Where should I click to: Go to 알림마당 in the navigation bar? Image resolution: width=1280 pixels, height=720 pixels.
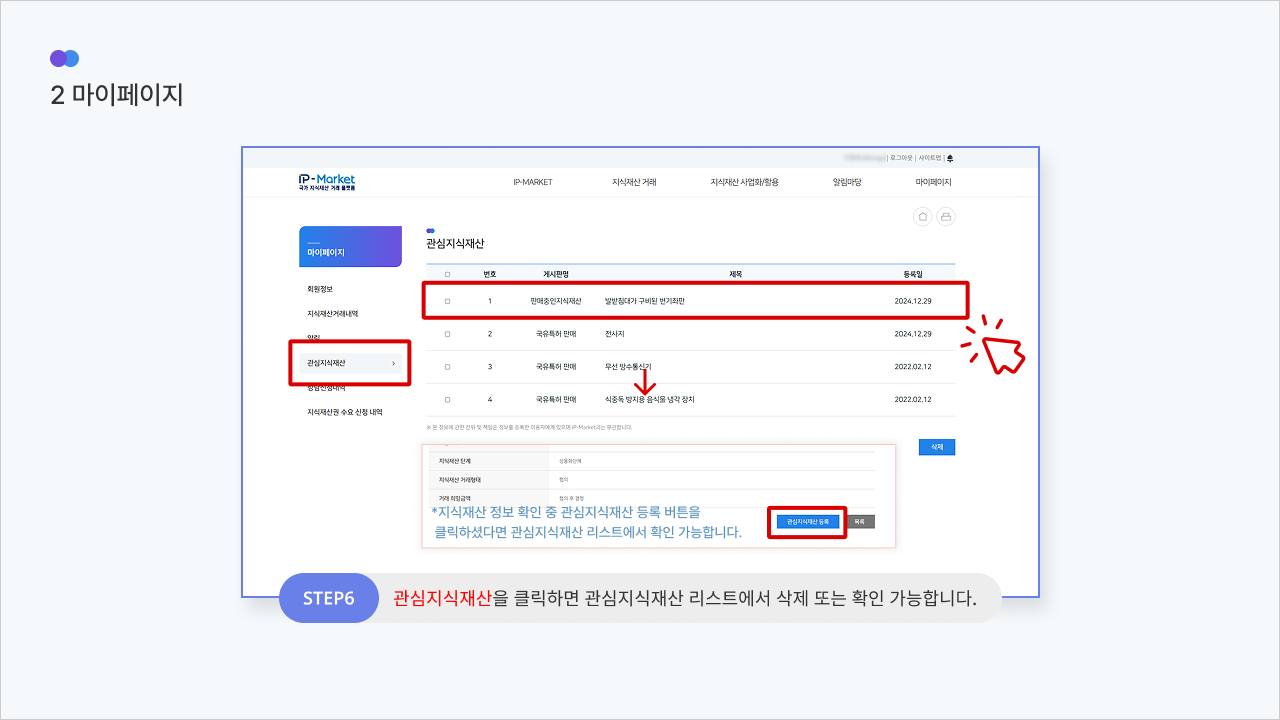pyautogui.click(x=846, y=182)
